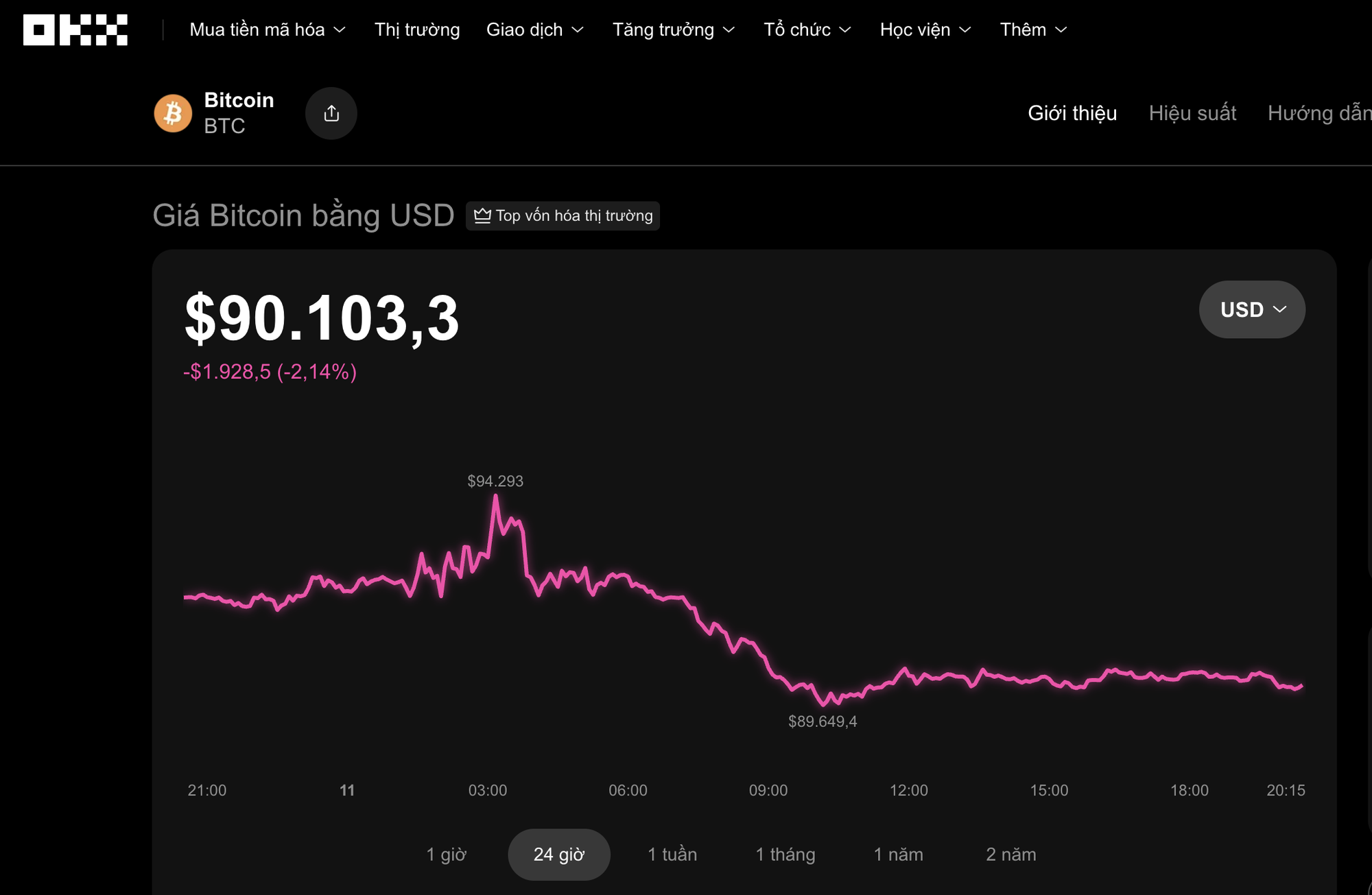This screenshot has height=895, width=1372.
Task: Open the Hướng dẫn section
Action: click(1318, 113)
